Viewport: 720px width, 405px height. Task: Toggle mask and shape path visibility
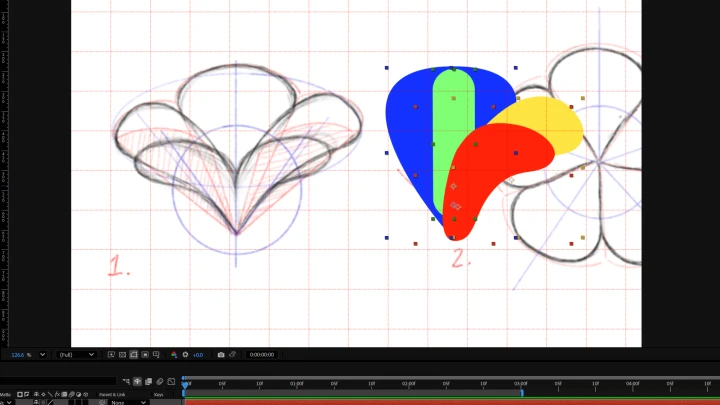[133, 354]
